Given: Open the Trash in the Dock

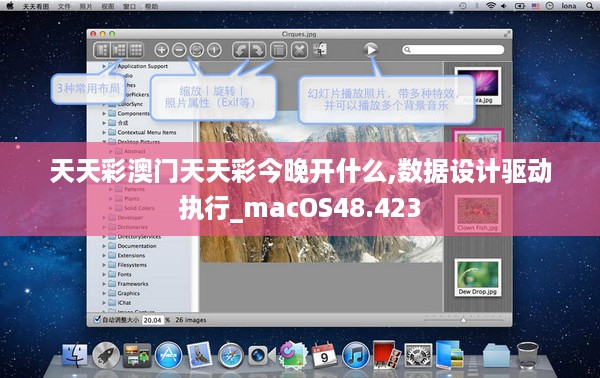Looking at the screenshot, I should (528, 355).
